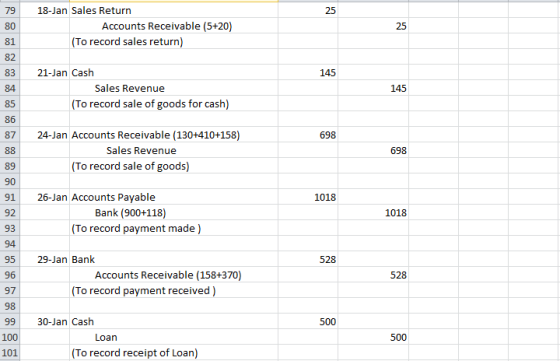Select the Sales Revenue cell in row 88
This screenshot has height=361, width=560.
point(174,150)
